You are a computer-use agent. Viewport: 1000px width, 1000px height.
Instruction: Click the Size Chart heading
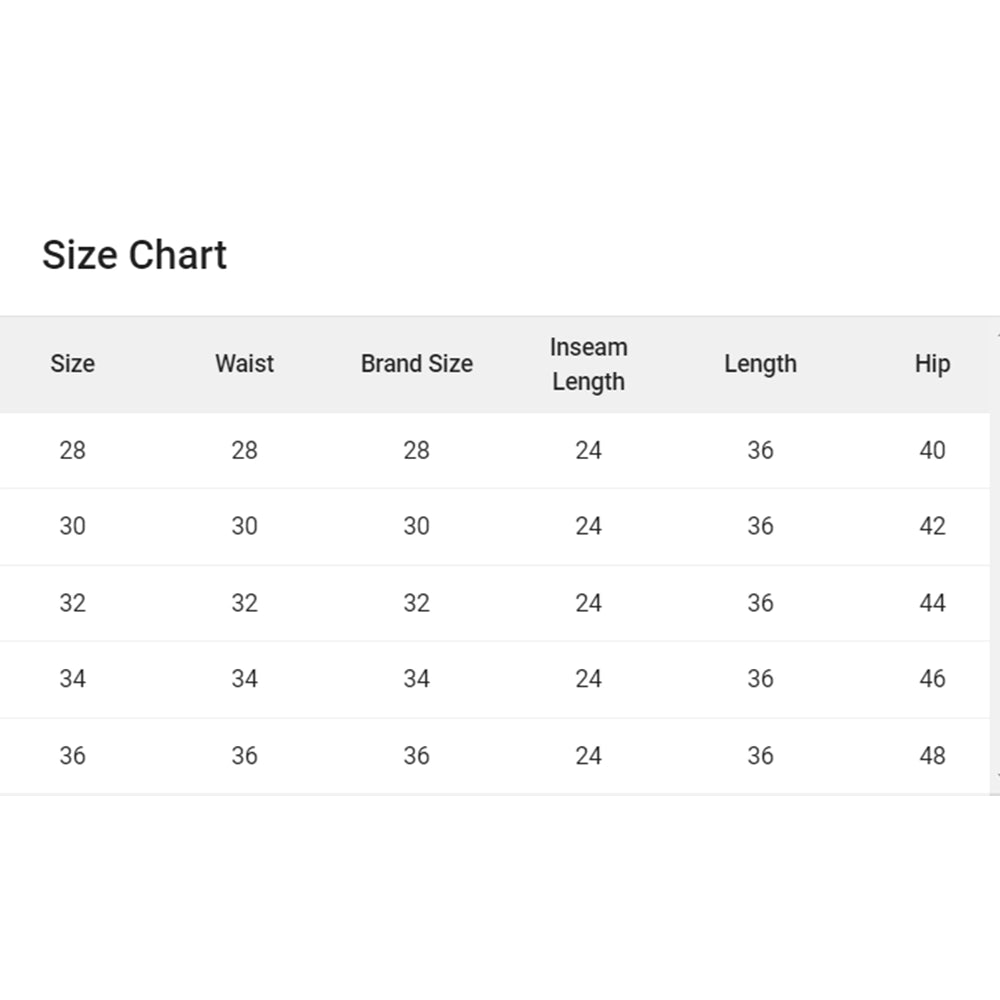pyautogui.click(x=134, y=255)
